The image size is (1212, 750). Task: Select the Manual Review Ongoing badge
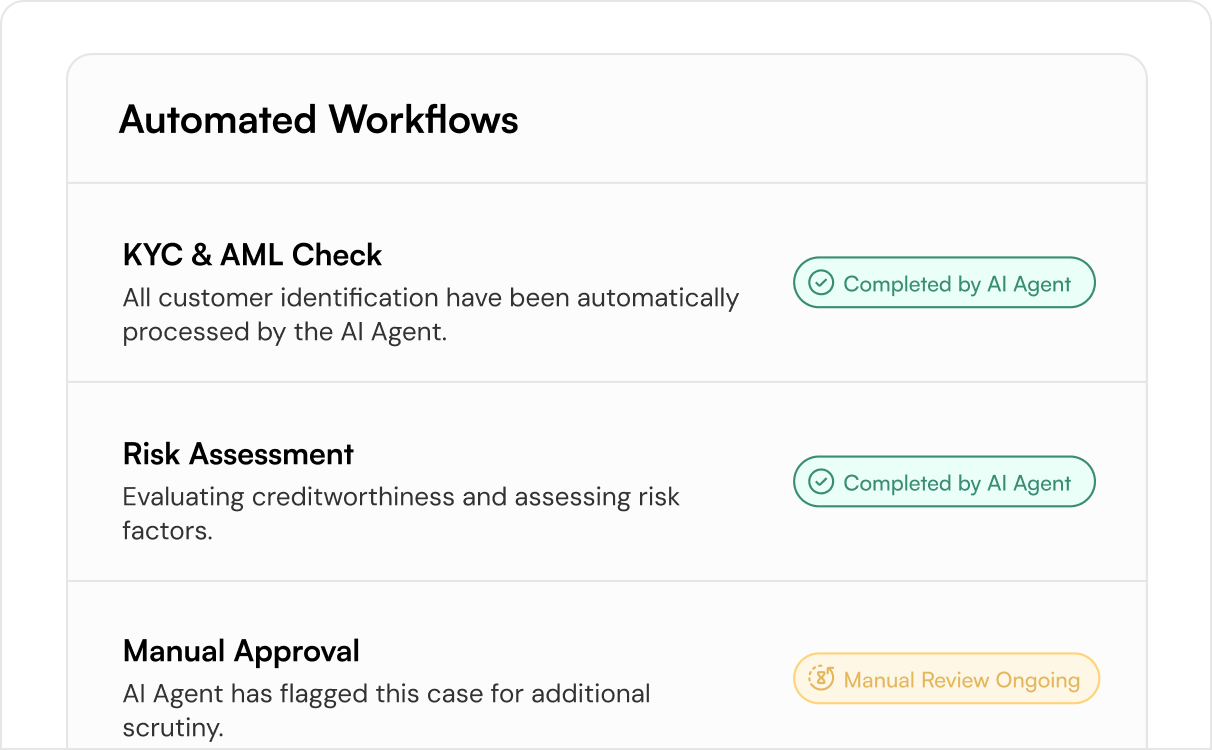point(946,679)
